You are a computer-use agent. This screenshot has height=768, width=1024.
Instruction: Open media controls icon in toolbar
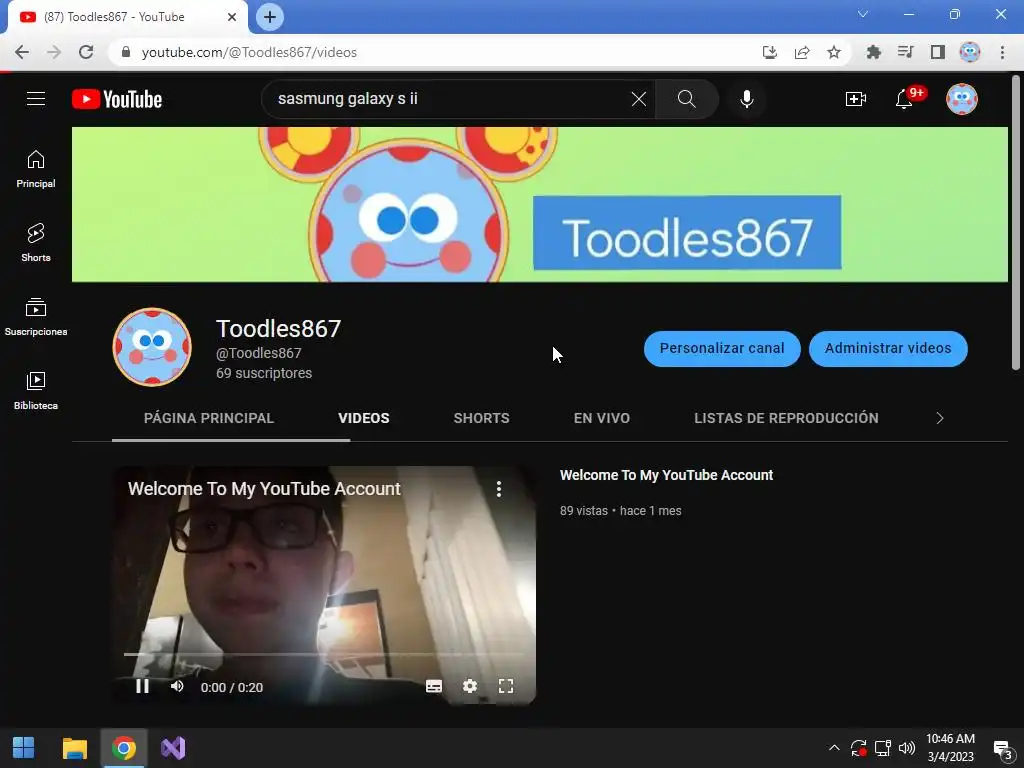tap(906, 52)
